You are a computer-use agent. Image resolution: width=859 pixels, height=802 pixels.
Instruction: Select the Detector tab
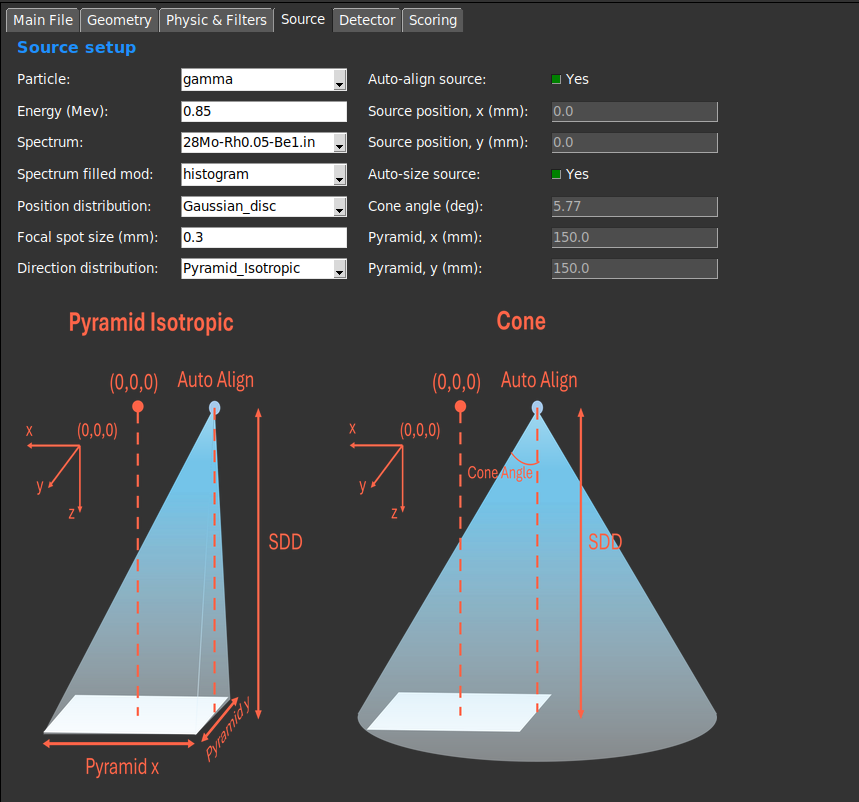coord(367,20)
